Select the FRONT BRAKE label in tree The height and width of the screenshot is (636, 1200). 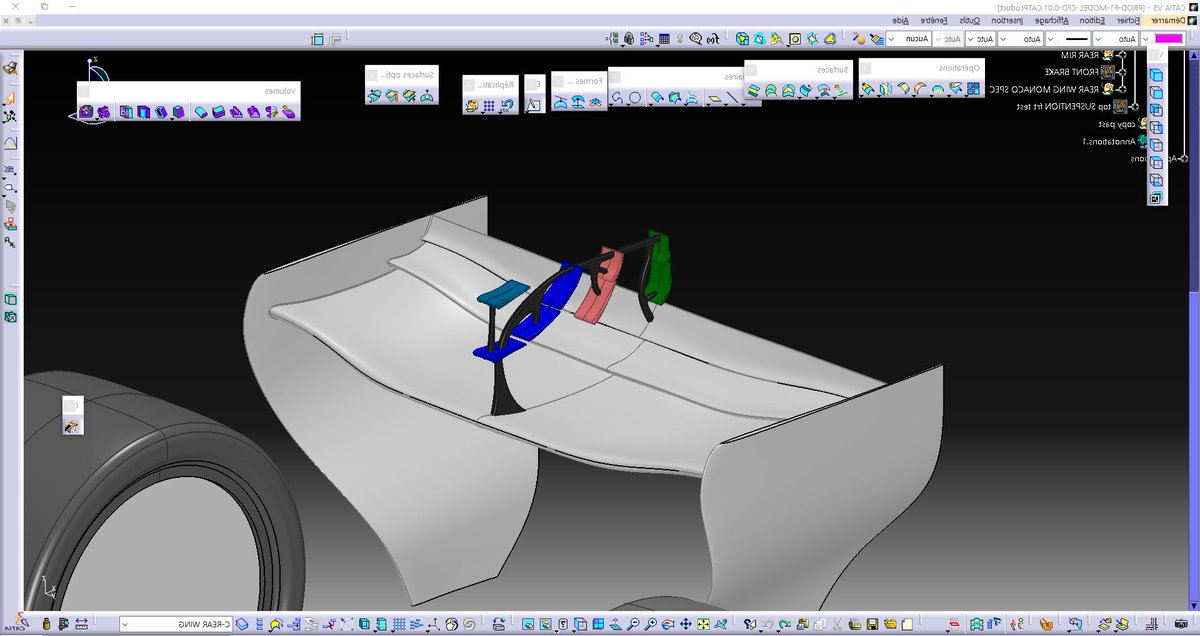(1071, 72)
